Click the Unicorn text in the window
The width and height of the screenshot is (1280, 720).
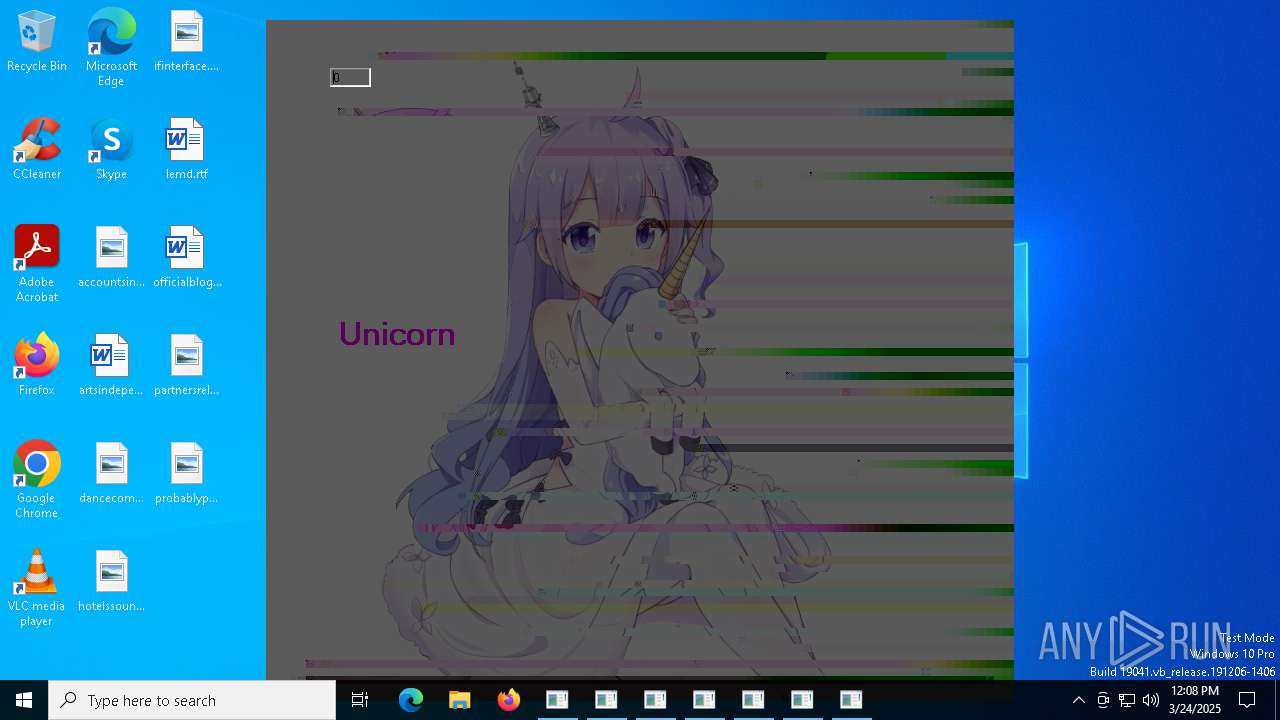[397, 334]
